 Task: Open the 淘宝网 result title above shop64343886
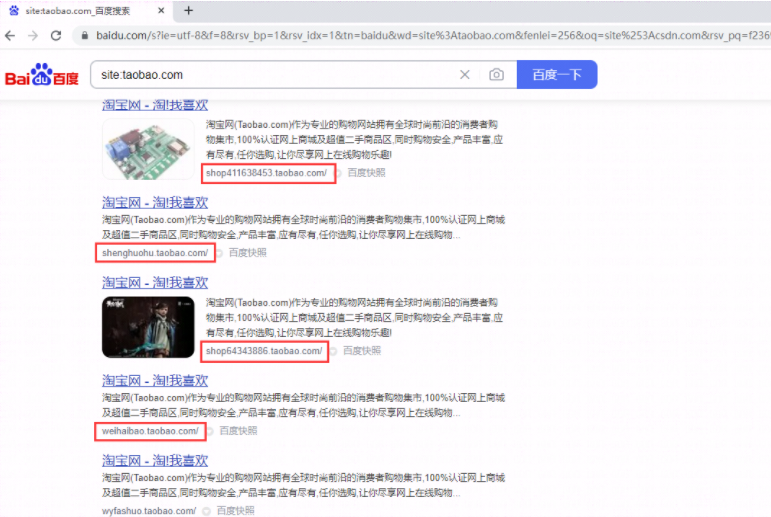(155, 282)
